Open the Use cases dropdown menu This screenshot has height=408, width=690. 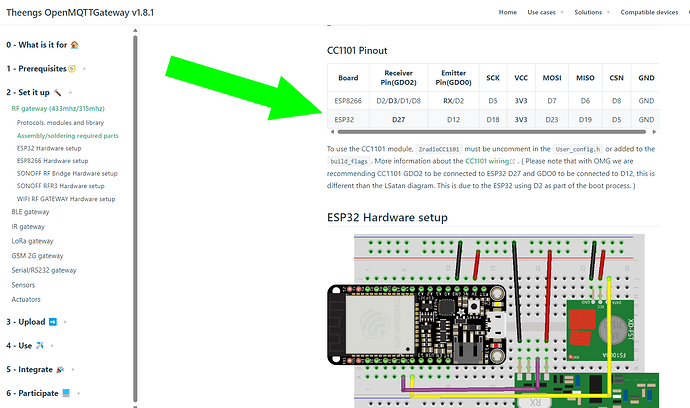pyautogui.click(x=545, y=12)
